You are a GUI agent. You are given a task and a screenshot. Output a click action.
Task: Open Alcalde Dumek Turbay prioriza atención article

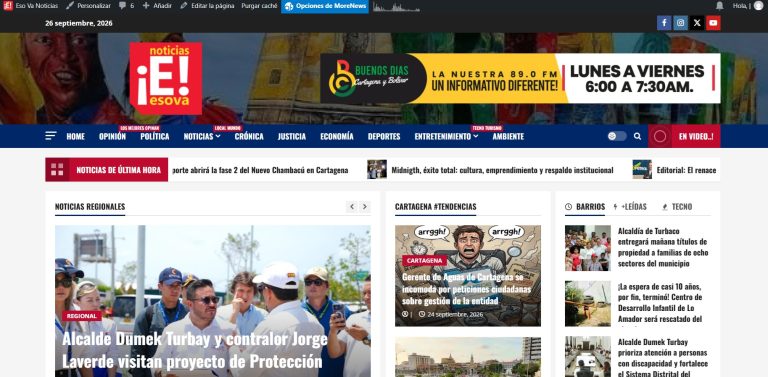[663, 357]
